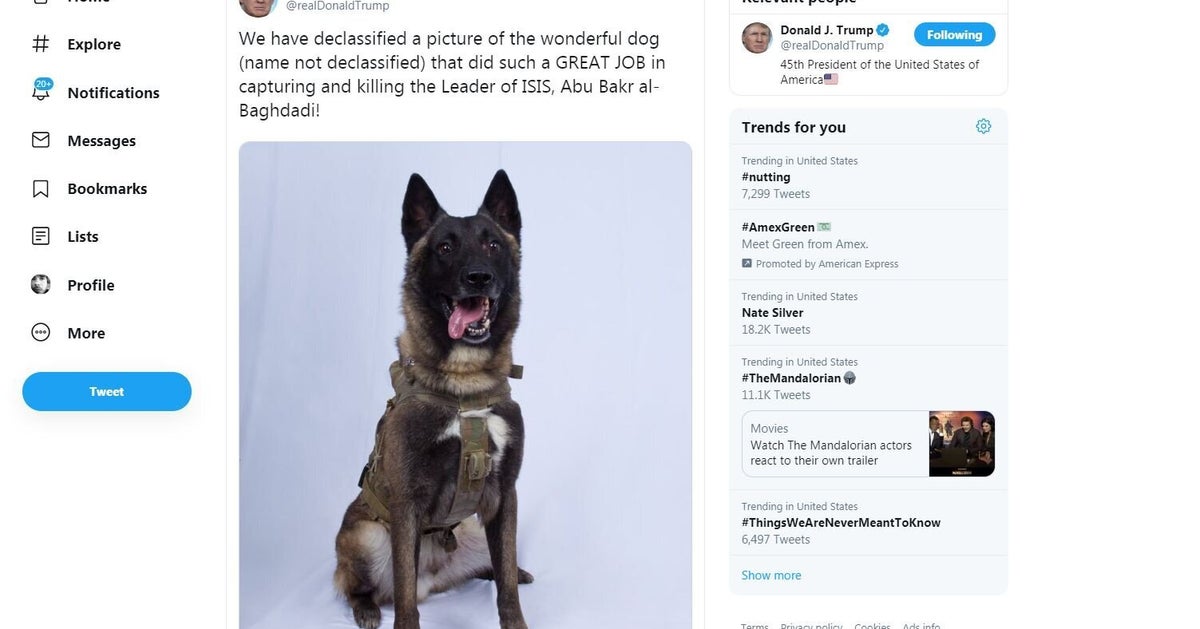Open the Mandalorian actors video thumbnail
Viewport: 1200px width, 629px height.
[x=961, y=443]
